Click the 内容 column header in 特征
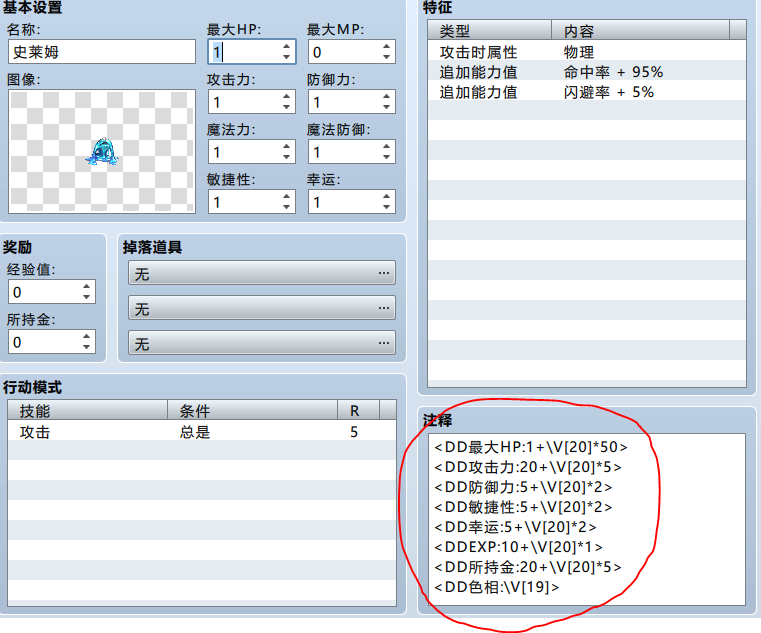 click(x=641, y=31)
